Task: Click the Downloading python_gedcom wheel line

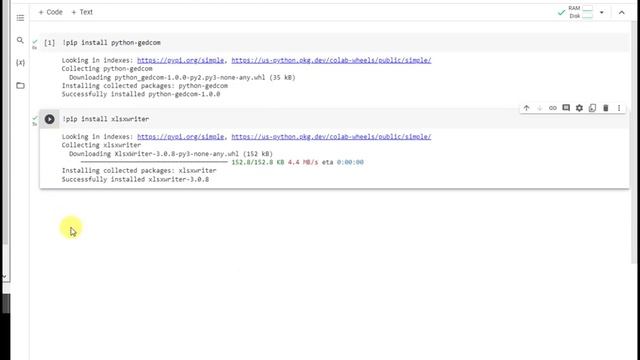Action: point(182,77)
